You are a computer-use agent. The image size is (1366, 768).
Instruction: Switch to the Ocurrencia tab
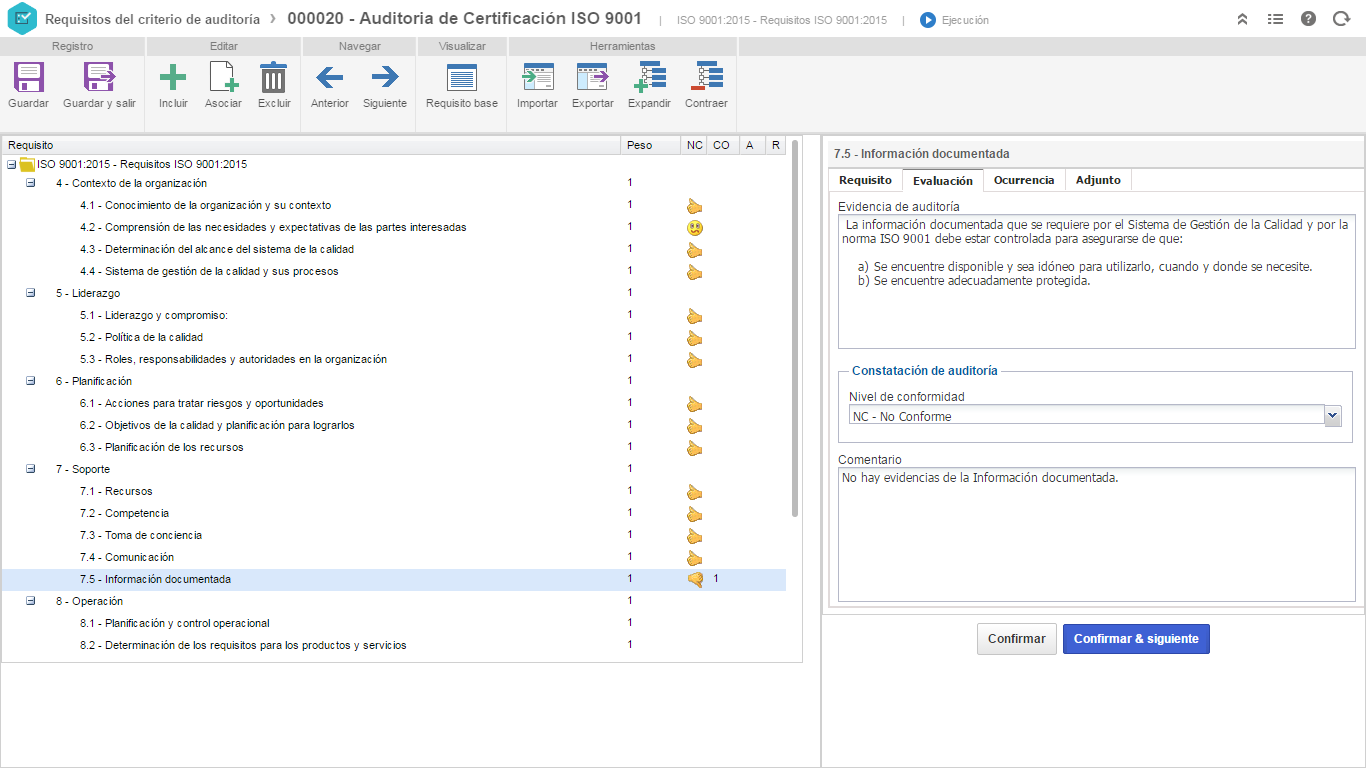[x=1024, y=180]
